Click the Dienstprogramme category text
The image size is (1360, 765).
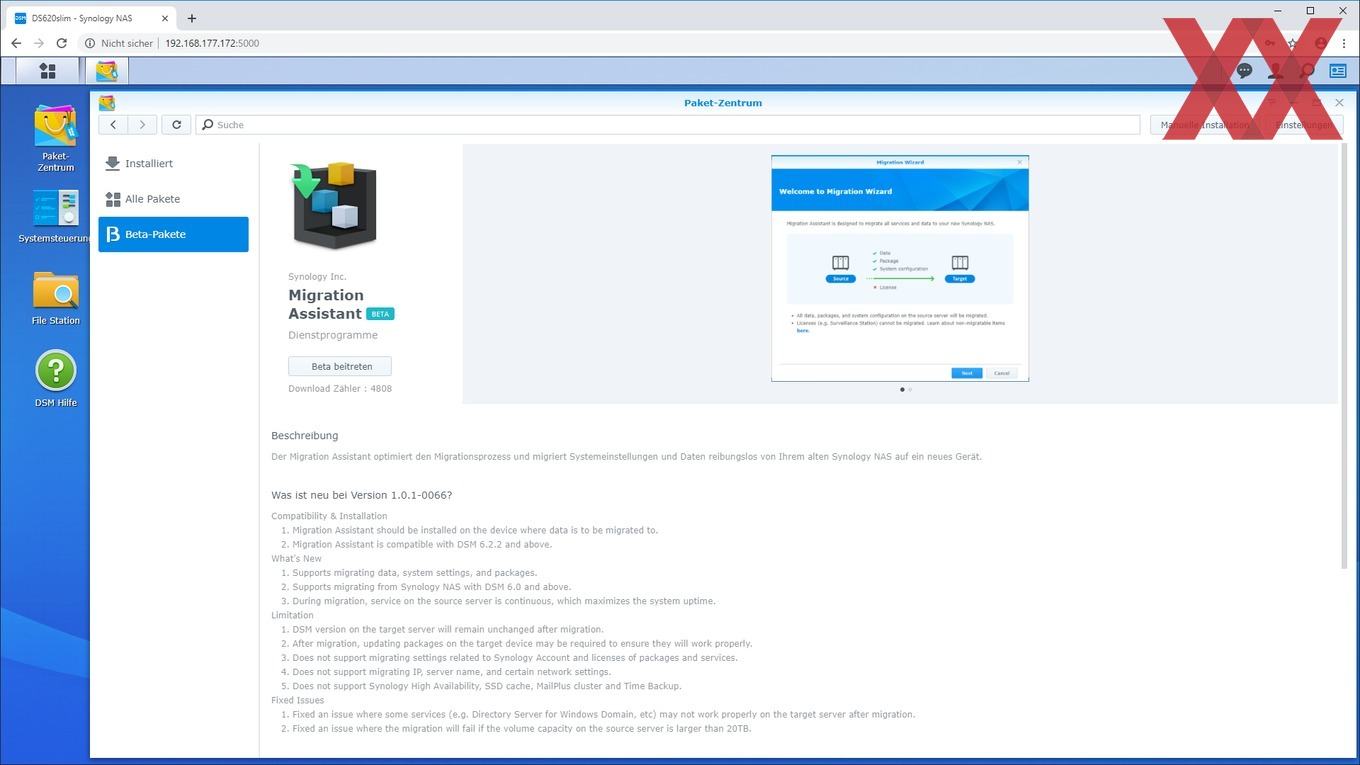(x=333, y=335)
